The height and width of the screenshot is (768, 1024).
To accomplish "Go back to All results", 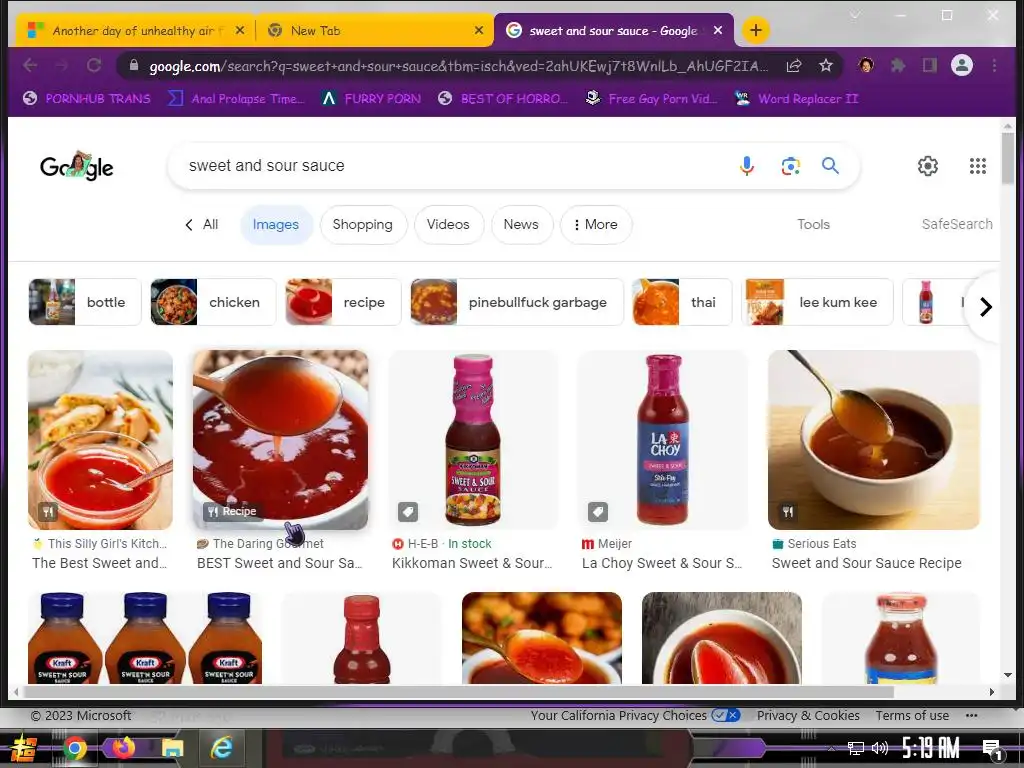I will coord(201,225).
